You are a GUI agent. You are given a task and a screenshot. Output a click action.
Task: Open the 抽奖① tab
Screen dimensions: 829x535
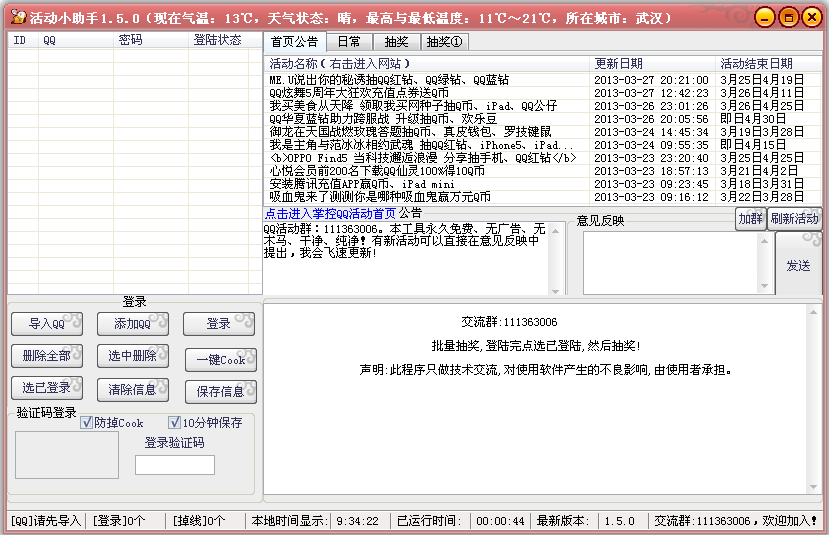coord(444,42)
